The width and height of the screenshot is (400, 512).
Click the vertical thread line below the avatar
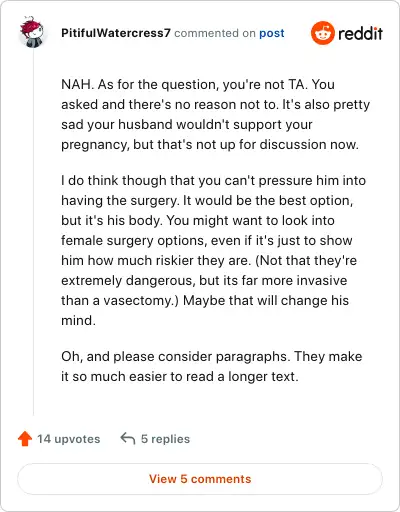click(x=33, y=232)
